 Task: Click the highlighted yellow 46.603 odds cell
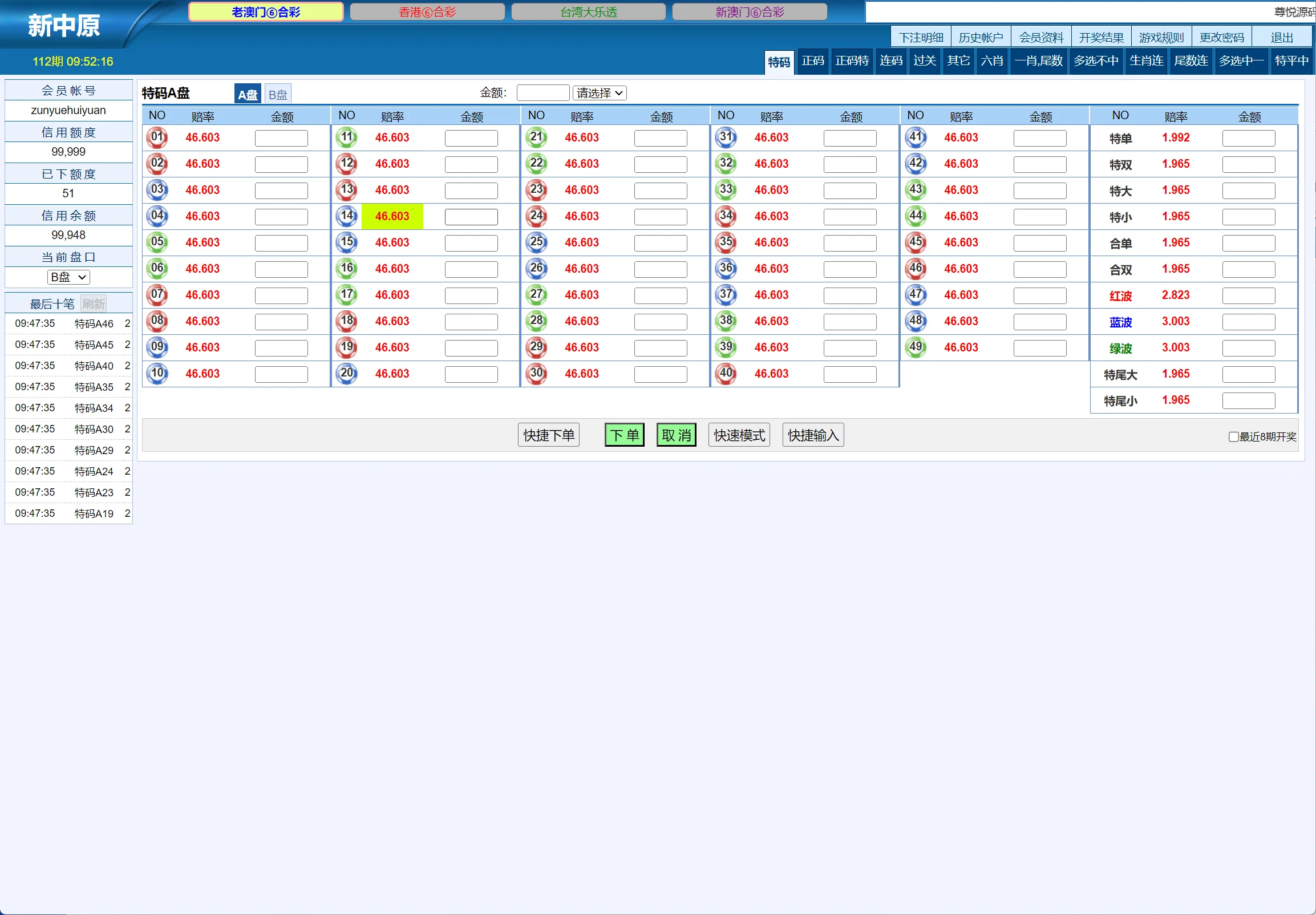click(392, 216)
